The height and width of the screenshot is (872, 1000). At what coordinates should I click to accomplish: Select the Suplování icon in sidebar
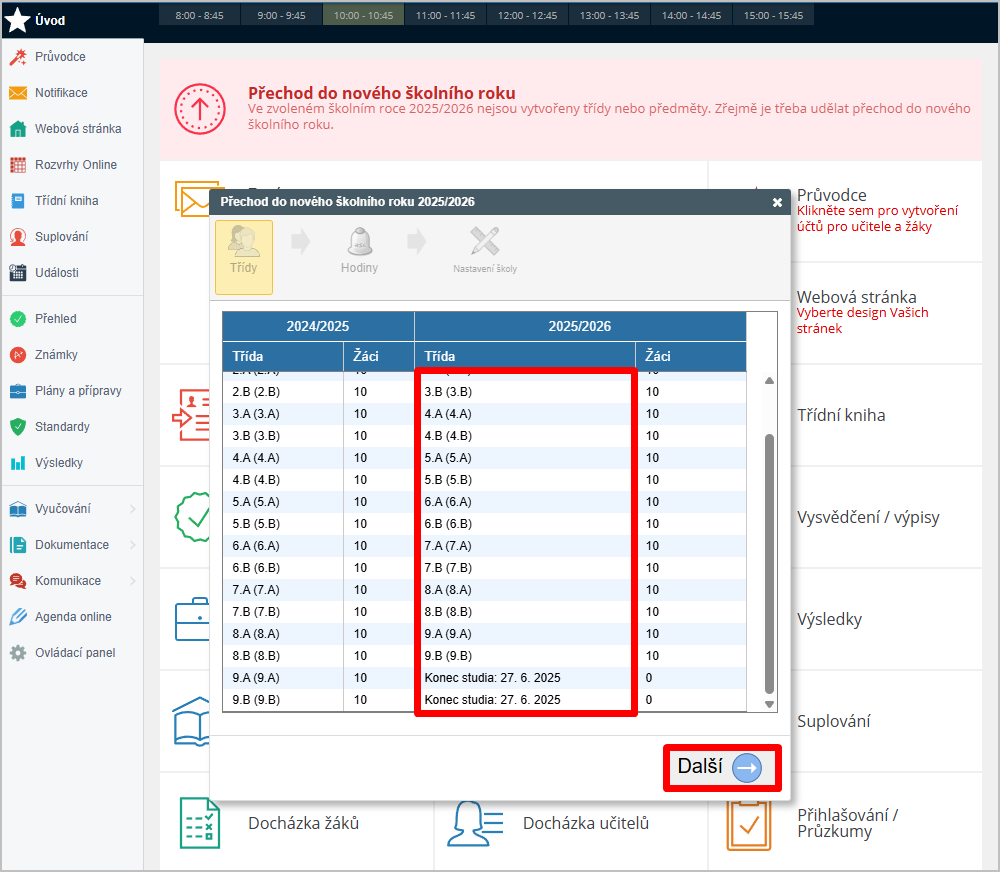click(x=17, y=237)
